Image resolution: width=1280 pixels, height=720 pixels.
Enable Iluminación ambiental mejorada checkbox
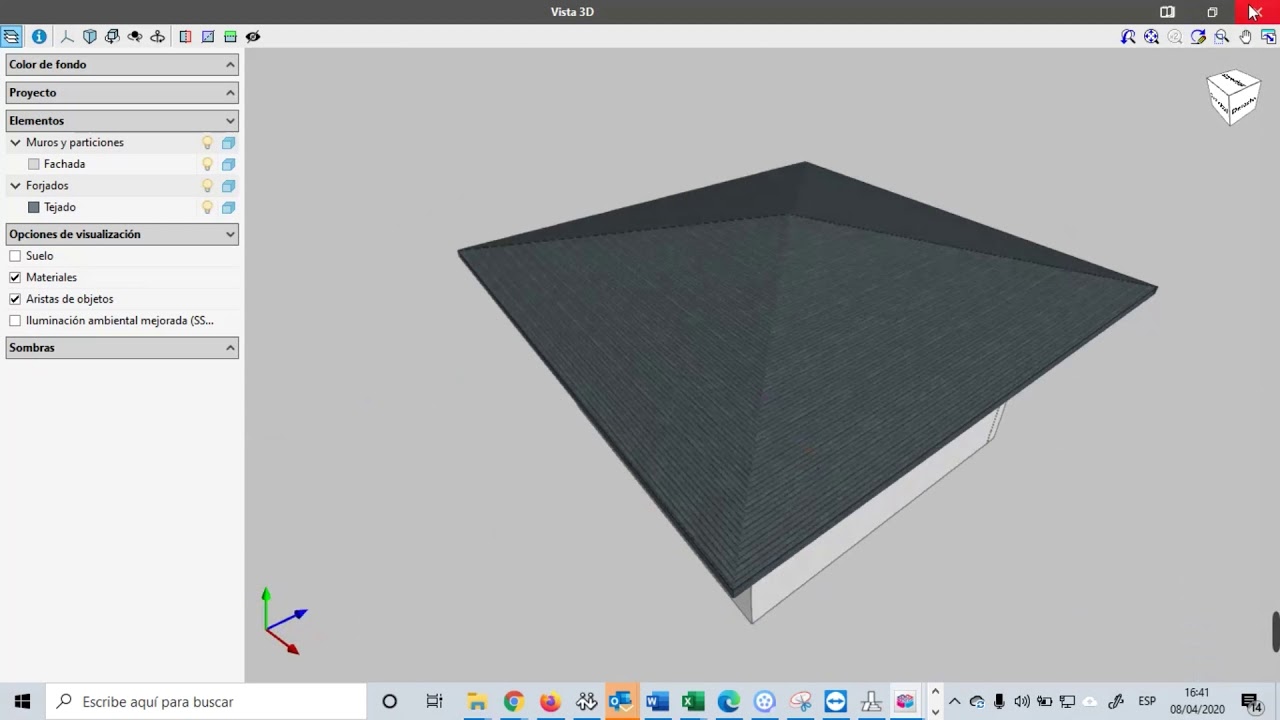point(15,321)
